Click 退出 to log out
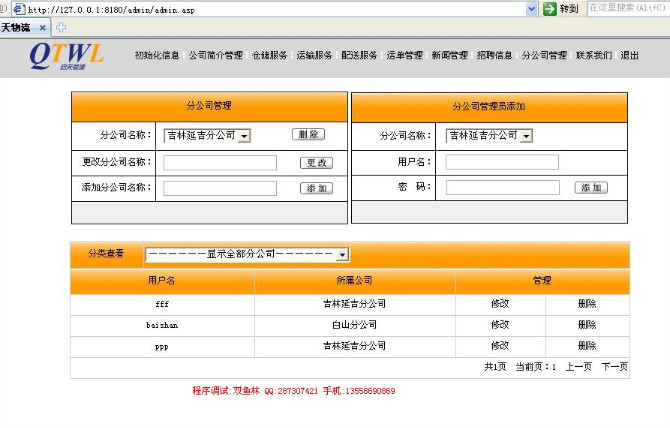This screenshot has height=428, width=670. 629,55
